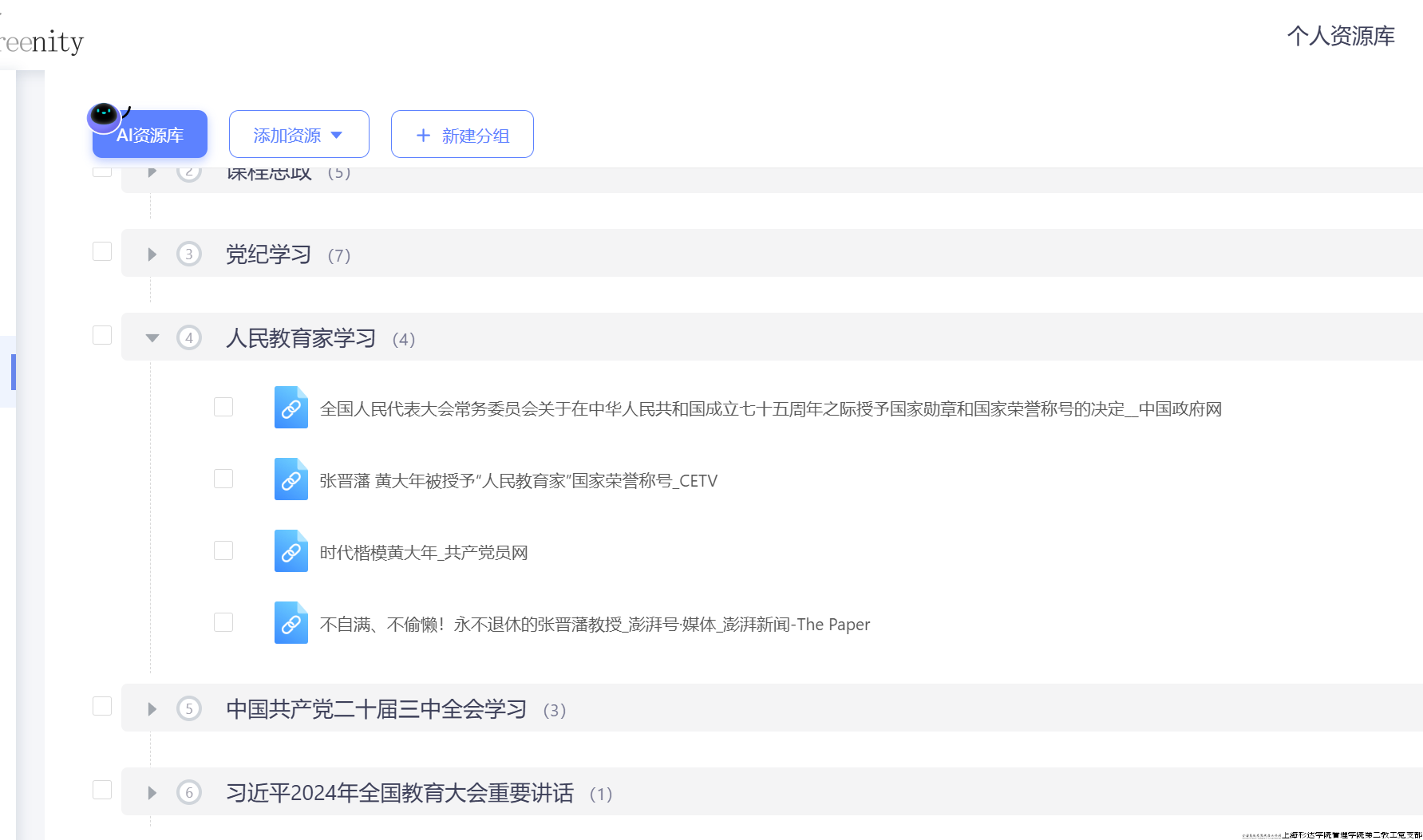
Task: Click the circled number 6 badge of 习近平2024 group
Action: pyautogui.click(x=189, y=792)
